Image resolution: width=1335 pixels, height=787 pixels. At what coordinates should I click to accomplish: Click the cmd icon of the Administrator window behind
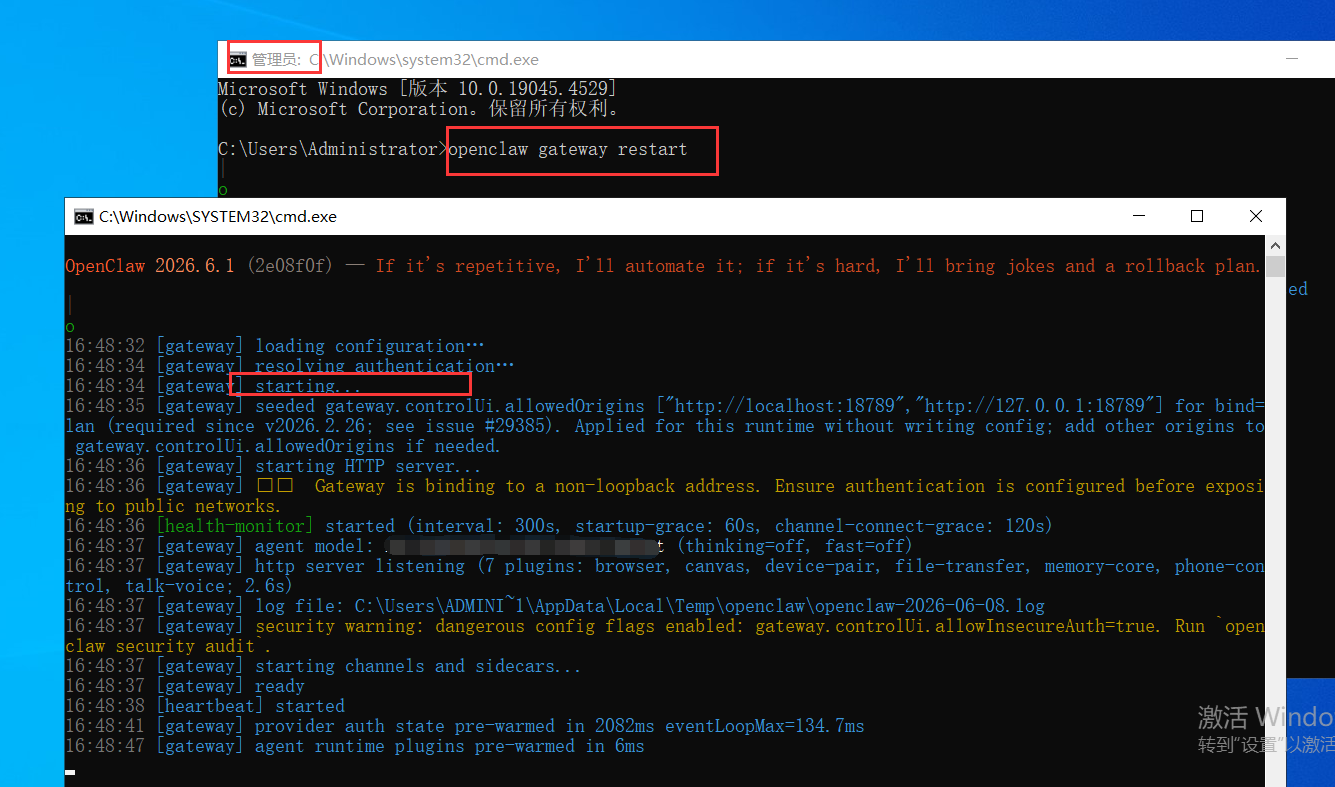(x=237, y=60)
